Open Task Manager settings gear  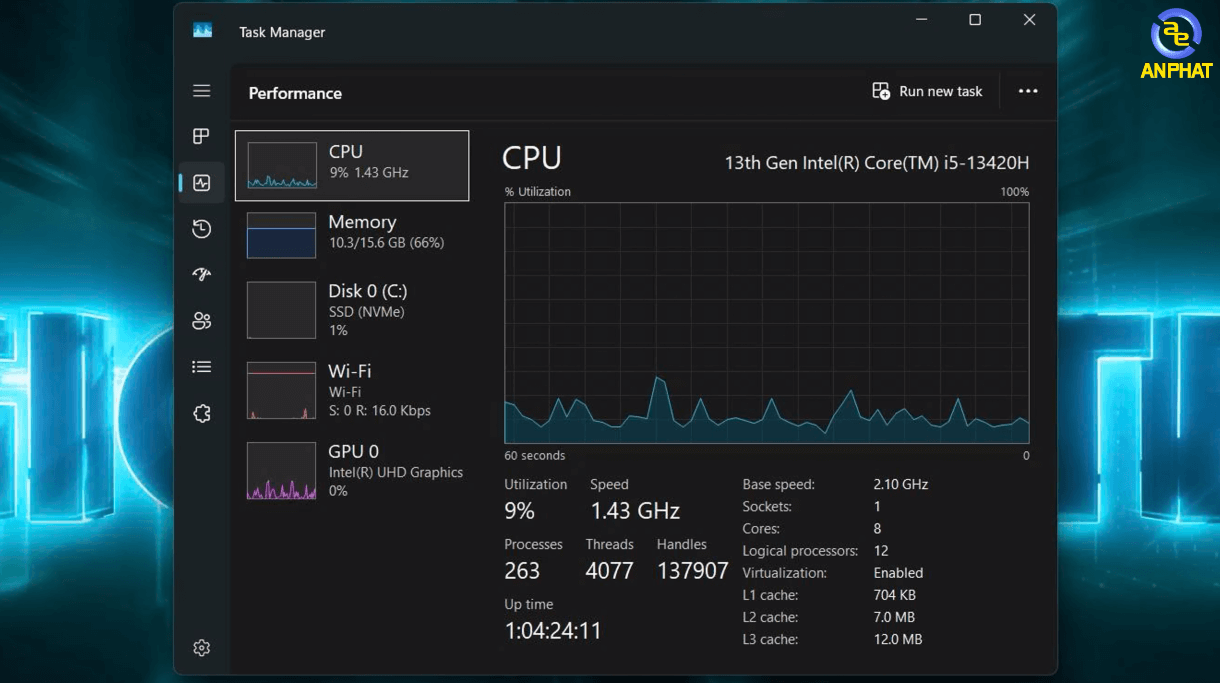point(202,648)
